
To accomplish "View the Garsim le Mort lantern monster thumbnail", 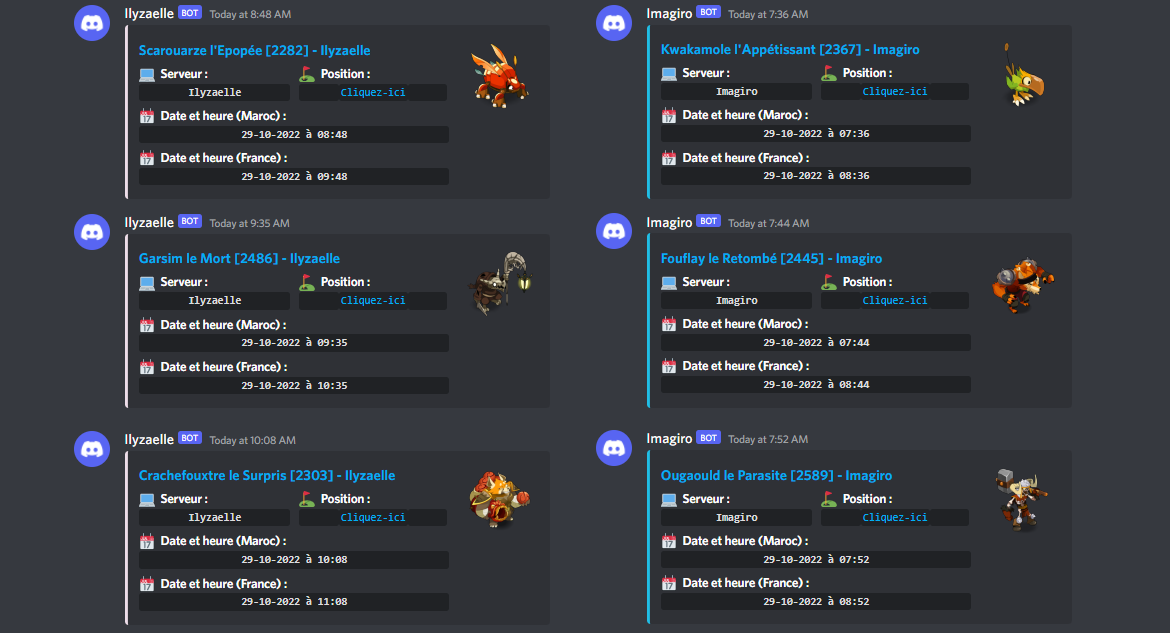I will [500, 284].
